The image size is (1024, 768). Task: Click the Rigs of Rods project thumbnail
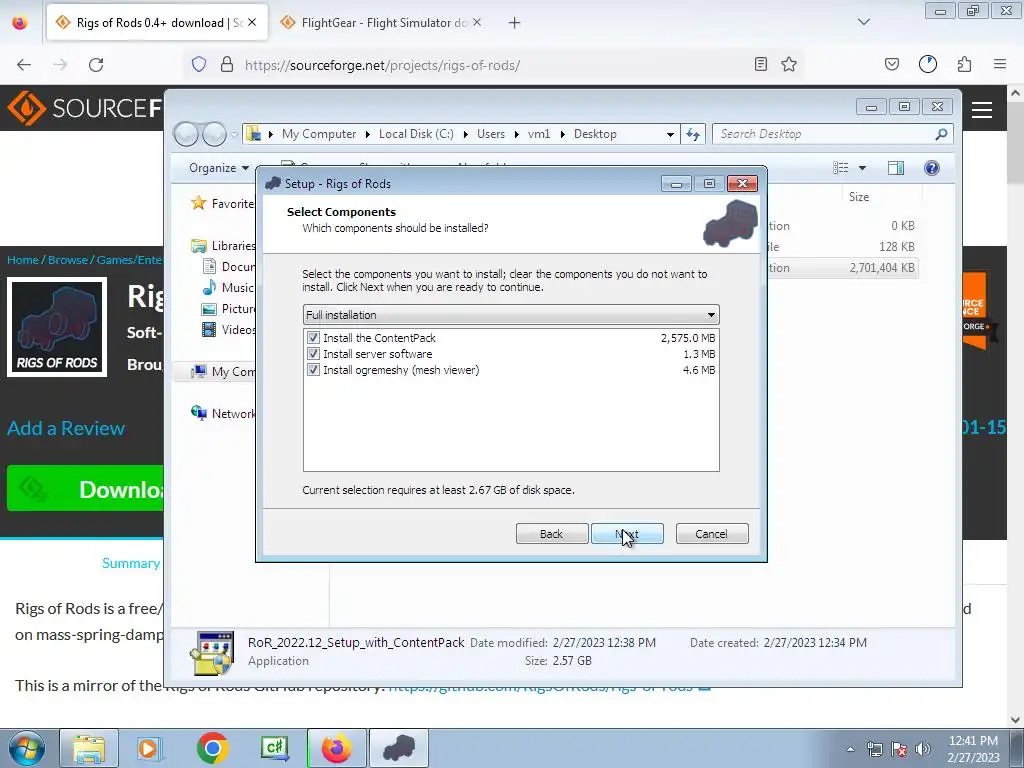(57, 327)
